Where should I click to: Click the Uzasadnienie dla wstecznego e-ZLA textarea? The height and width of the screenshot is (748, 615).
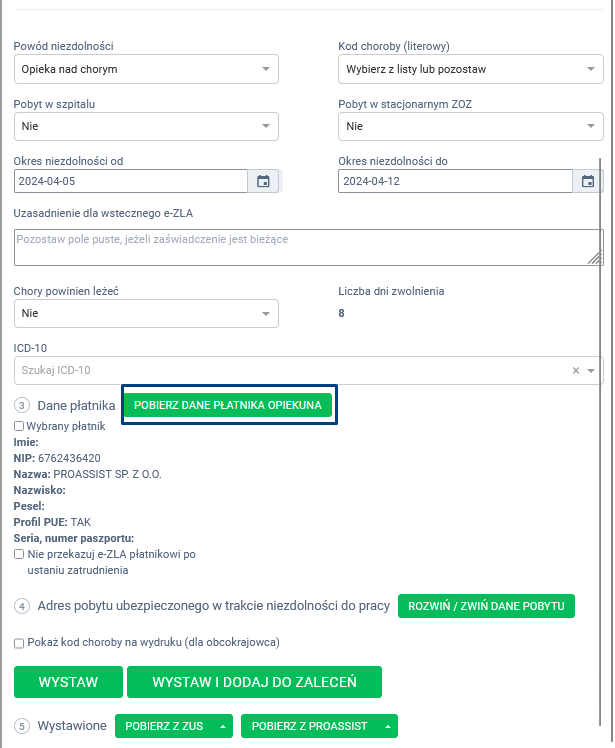tap(308, 248)
